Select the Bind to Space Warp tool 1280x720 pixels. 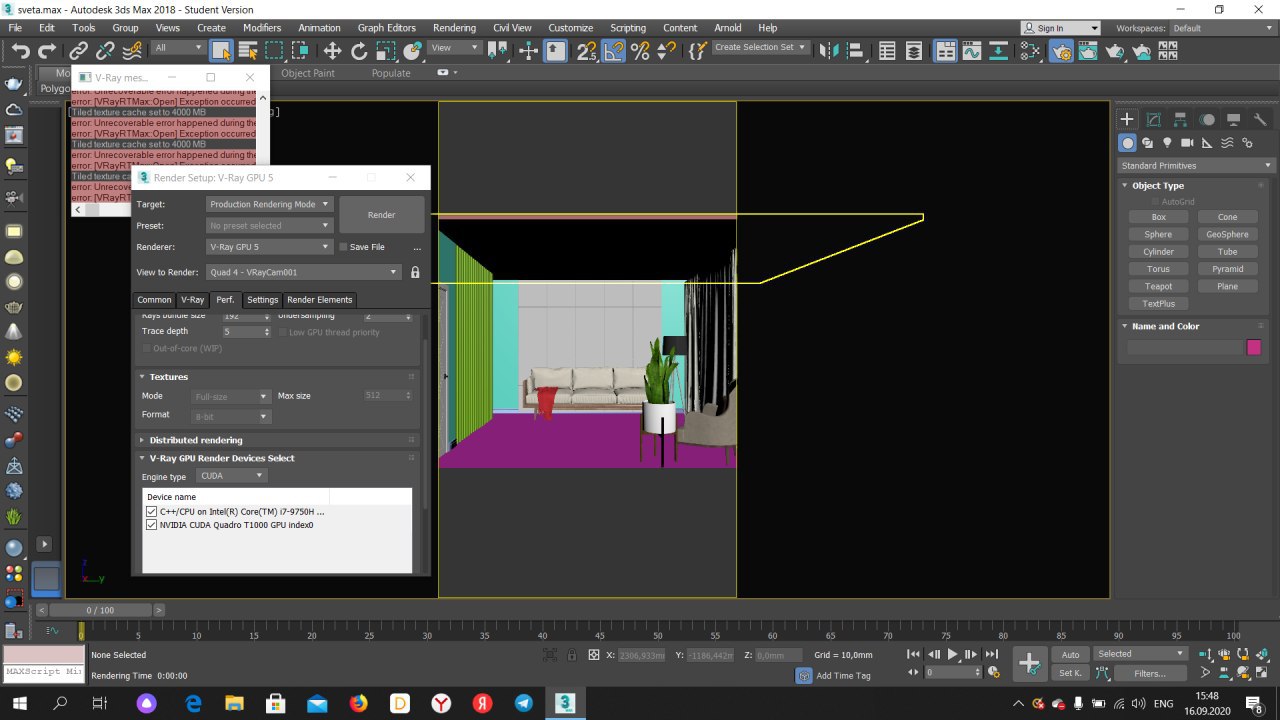tap(131, 50)
